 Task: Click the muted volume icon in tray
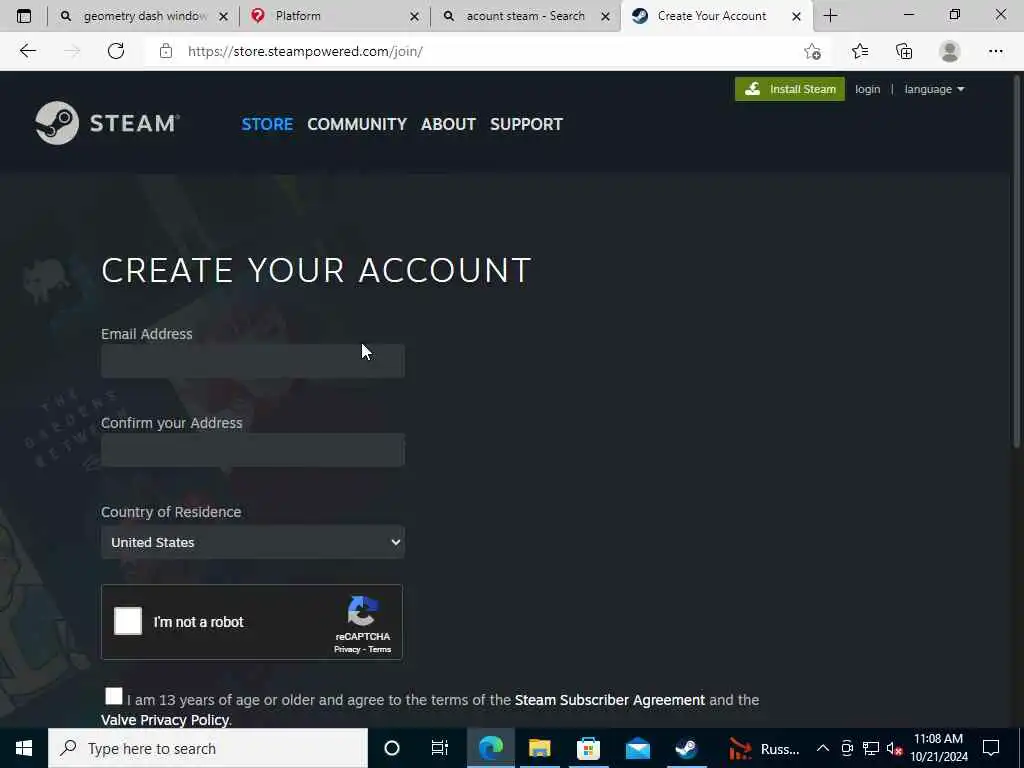[x=894, y=748]
